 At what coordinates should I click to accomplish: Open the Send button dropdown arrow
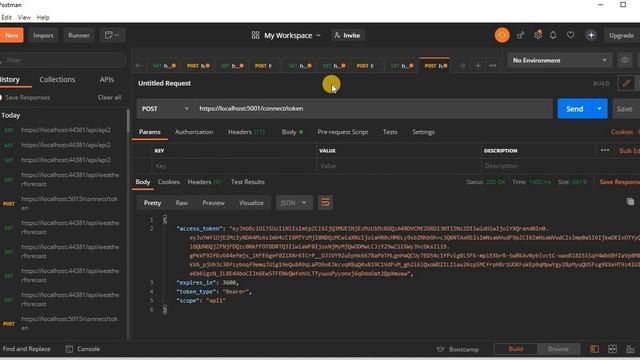pyautogui.click(x=599, y=109)
